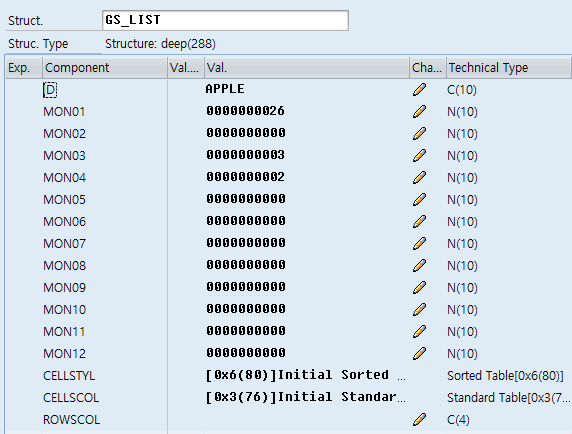Screen dimensions: 572x434
Task: Click the edit pencil in MON10 row
Action: click(x=420, y=309)
